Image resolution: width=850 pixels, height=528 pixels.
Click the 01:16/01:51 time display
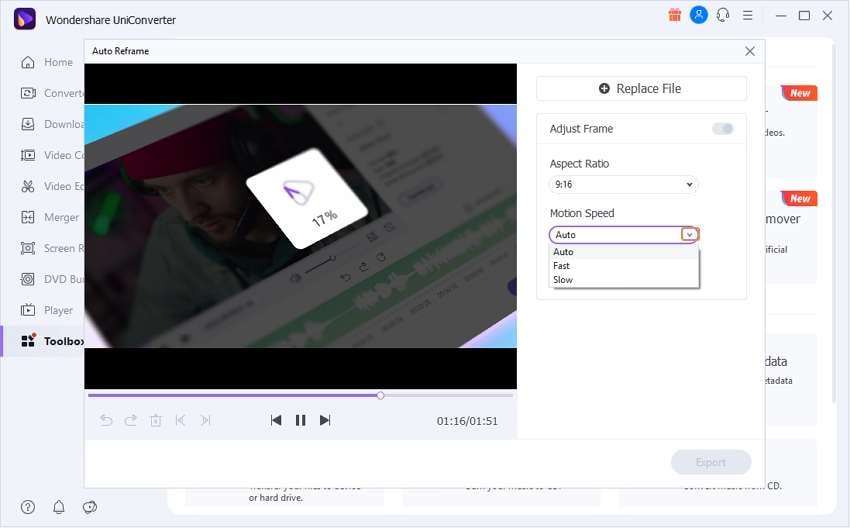pyautogui.click(x=467, y=421)
